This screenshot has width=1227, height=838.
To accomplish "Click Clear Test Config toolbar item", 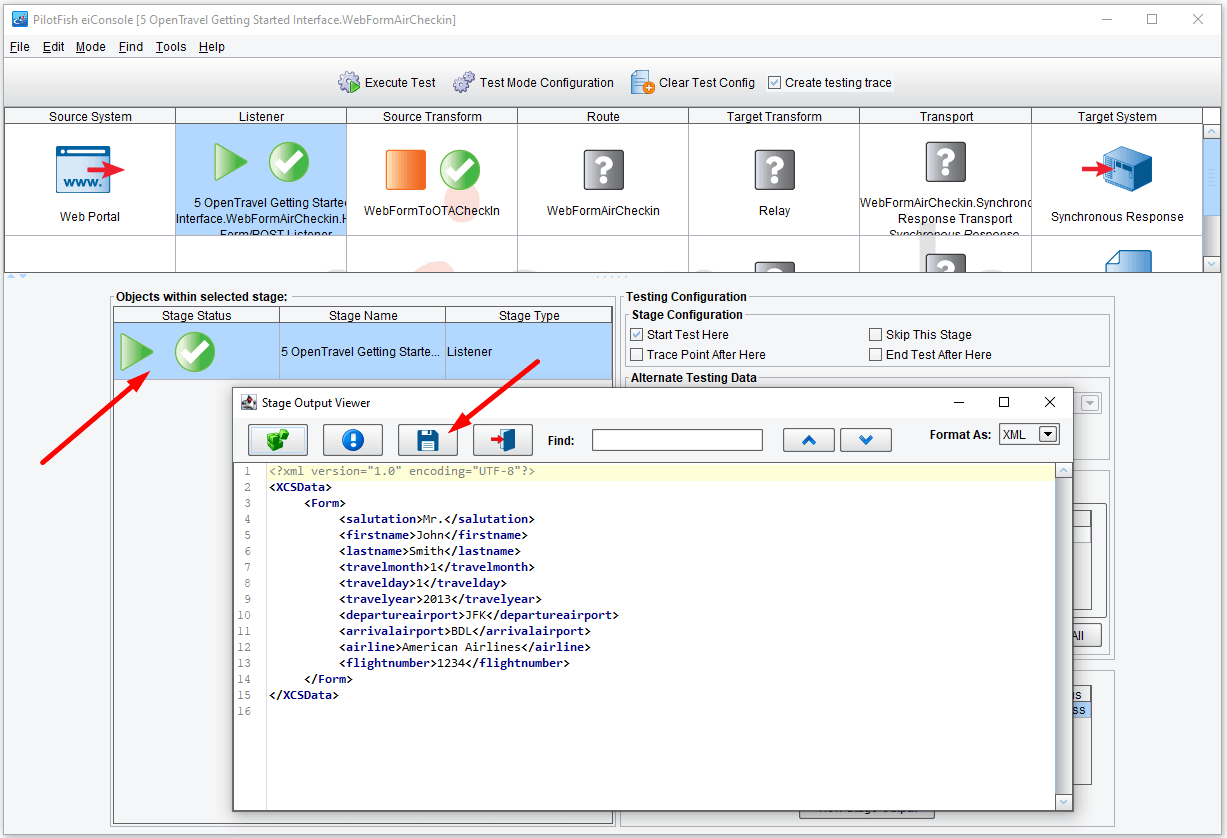I will pos(692,83).
